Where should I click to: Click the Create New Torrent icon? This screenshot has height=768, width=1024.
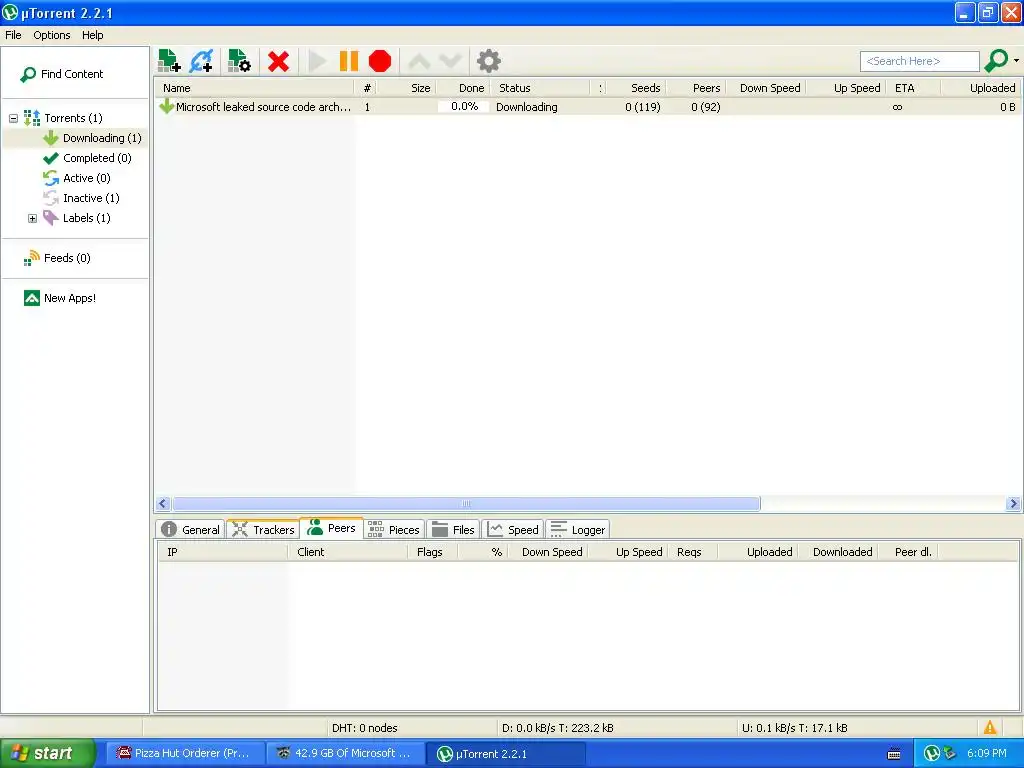coord(240,61)
